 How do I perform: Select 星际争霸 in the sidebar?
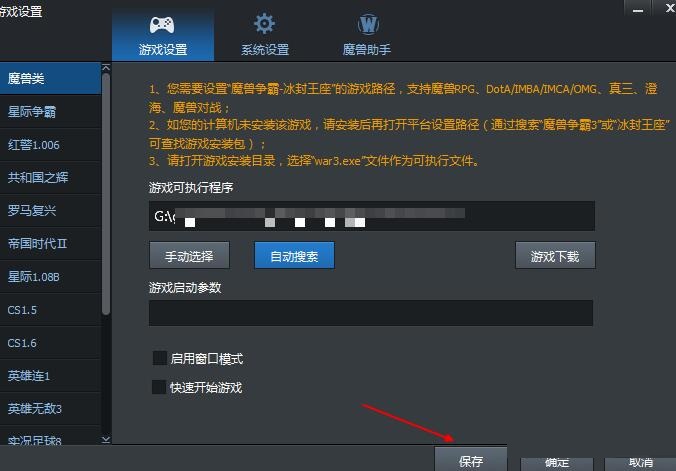click(x=50, y=112)
